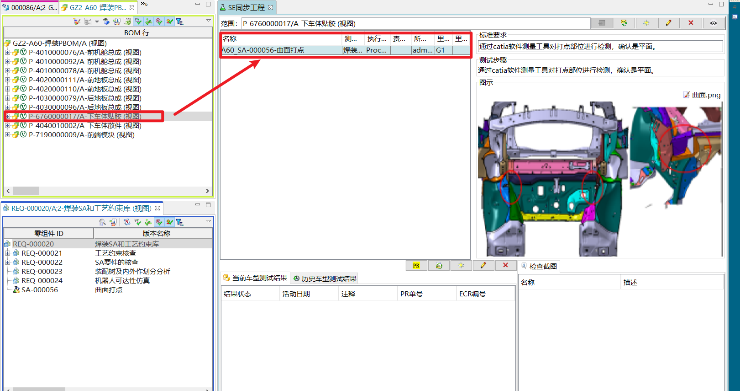Expand the P-4010000076/A tree node
The height and width of the screenshot is (391, 740).
click(7, 52)
